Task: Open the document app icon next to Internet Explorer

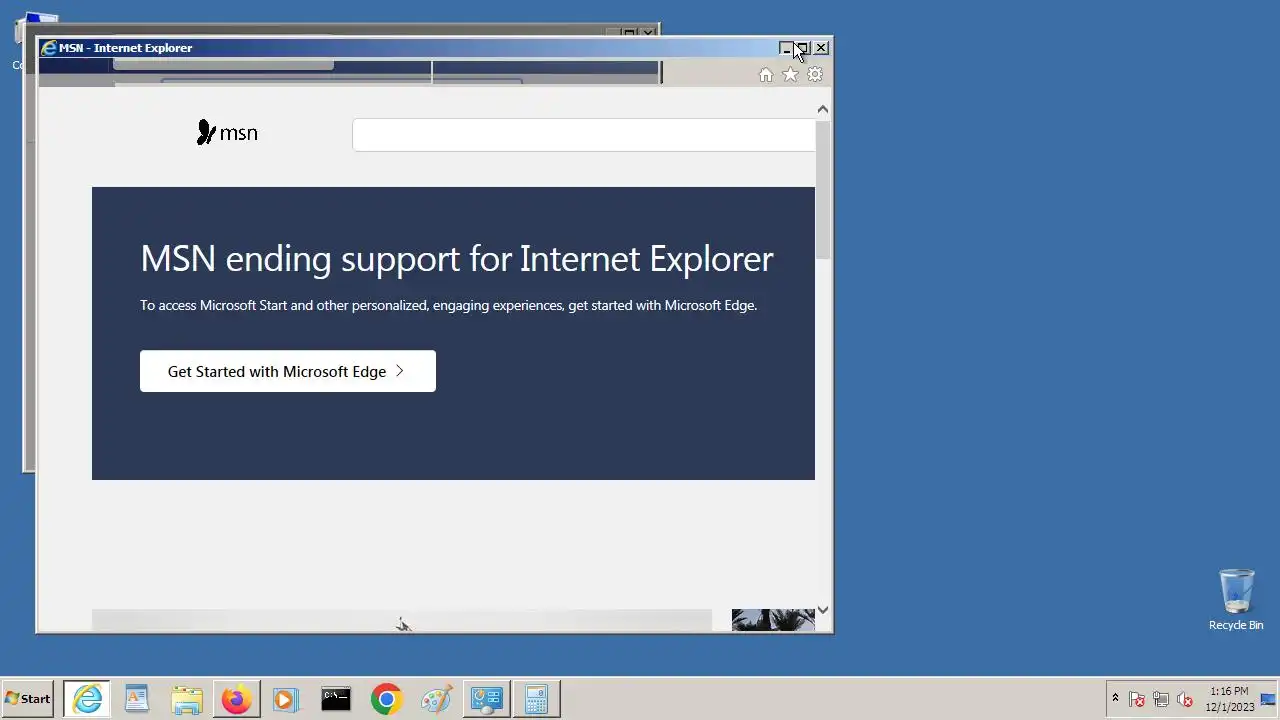Action: point(137,699)
